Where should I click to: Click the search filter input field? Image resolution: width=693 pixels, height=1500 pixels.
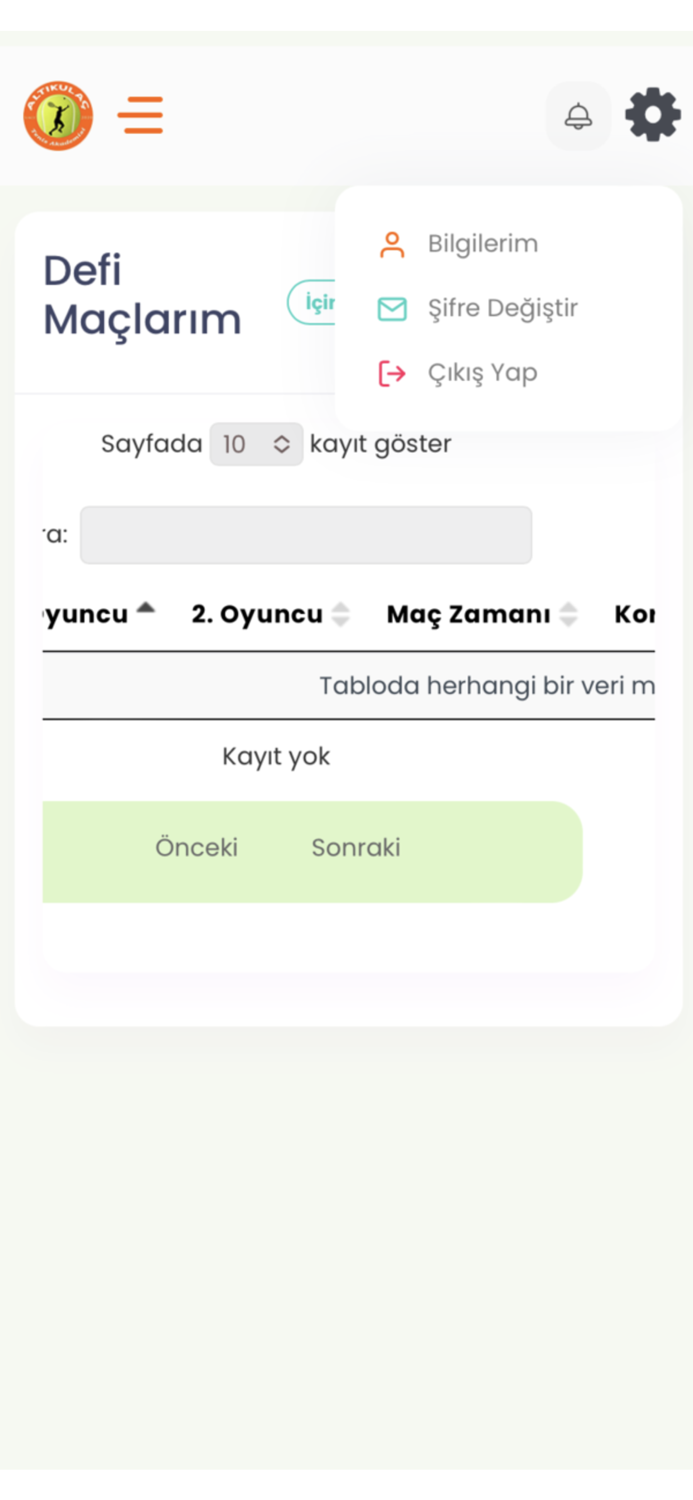point(306,535)
